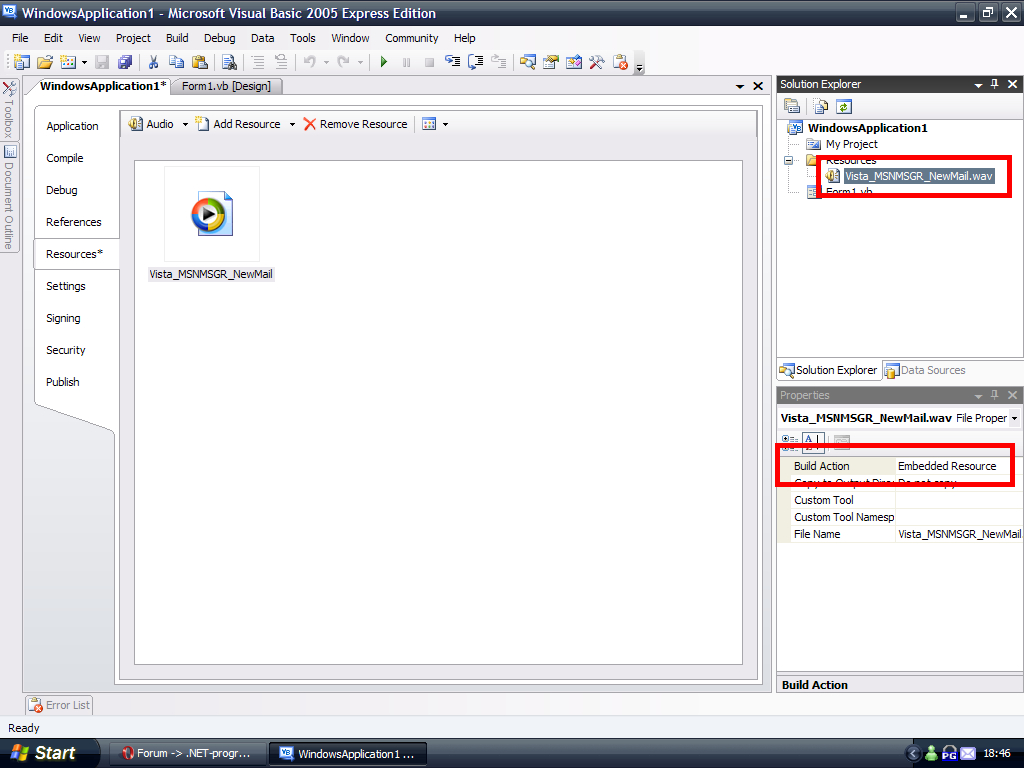Open the Community menu
The image size is (1024, 768).
click(411, 38)
